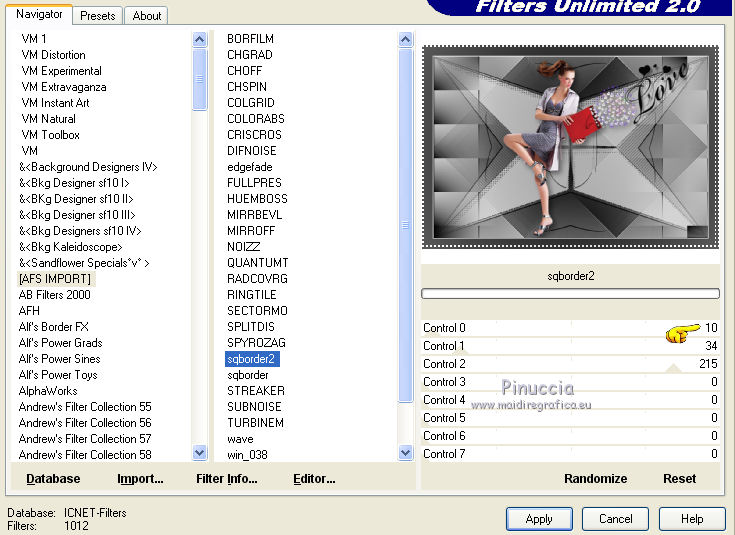Click the Control 3 slider
This screenshot has width=735, height=535.
[570, 382]
